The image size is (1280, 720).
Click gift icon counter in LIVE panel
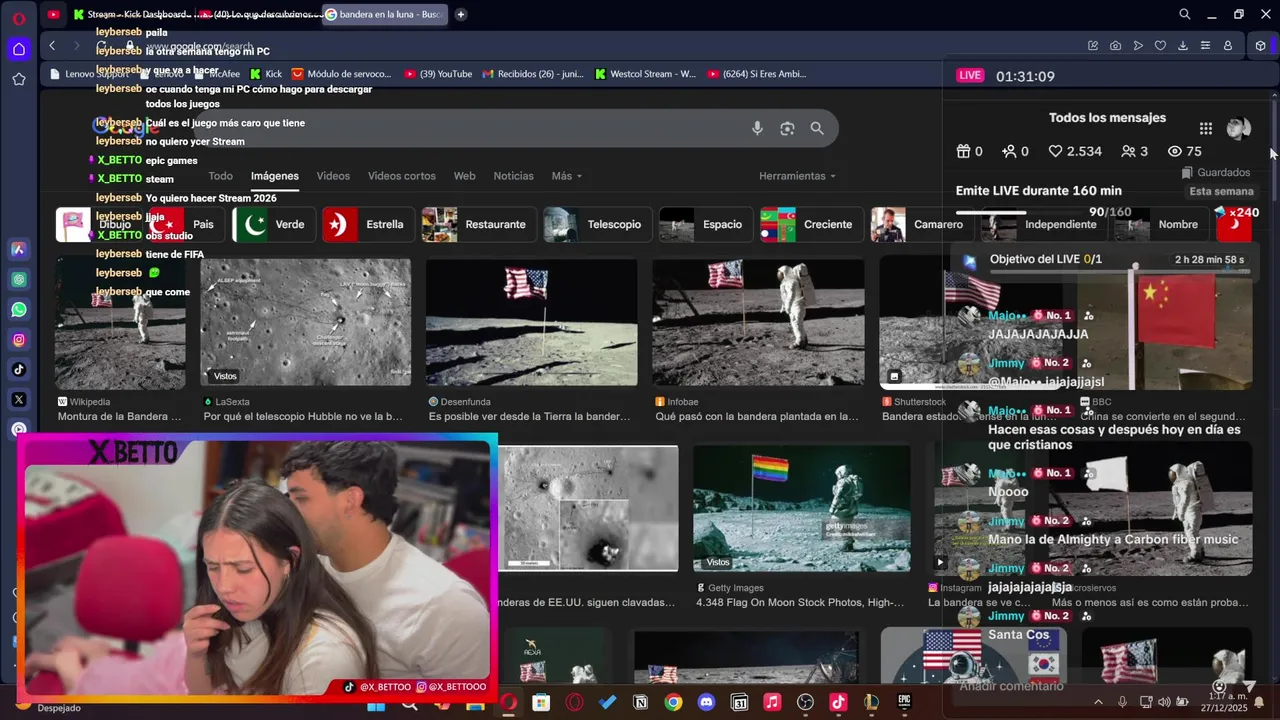coord(969,151)
